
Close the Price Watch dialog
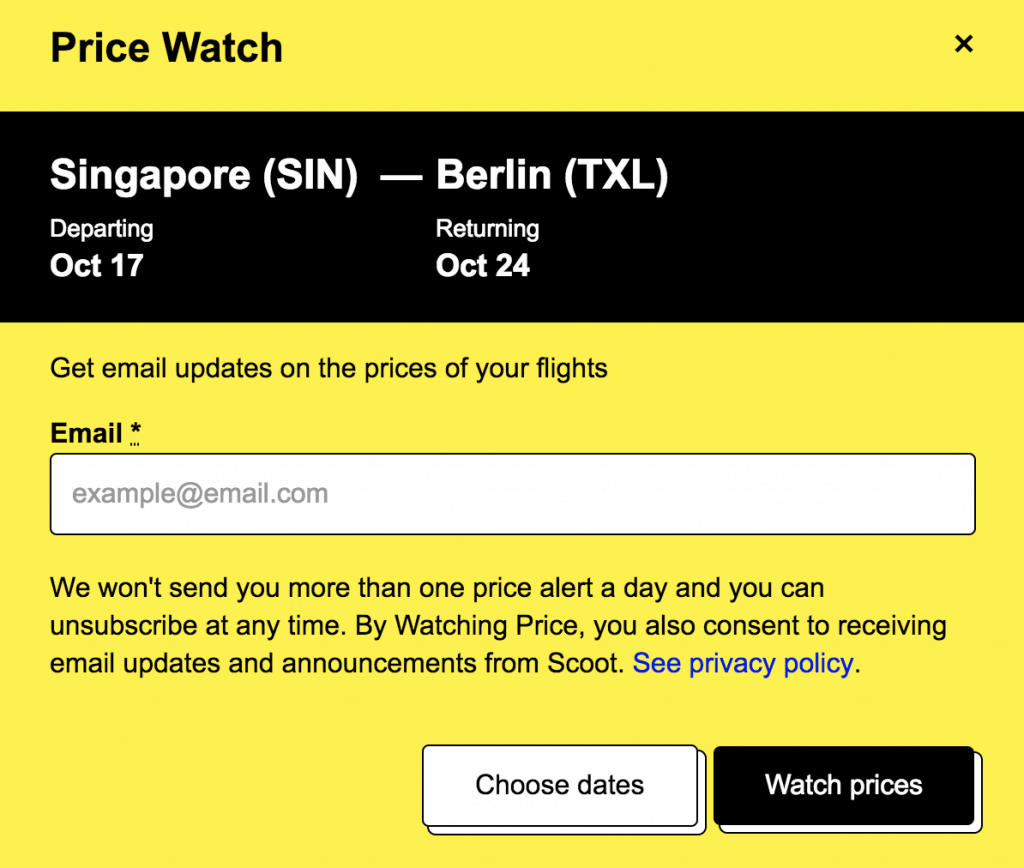(x=963, y=44)
